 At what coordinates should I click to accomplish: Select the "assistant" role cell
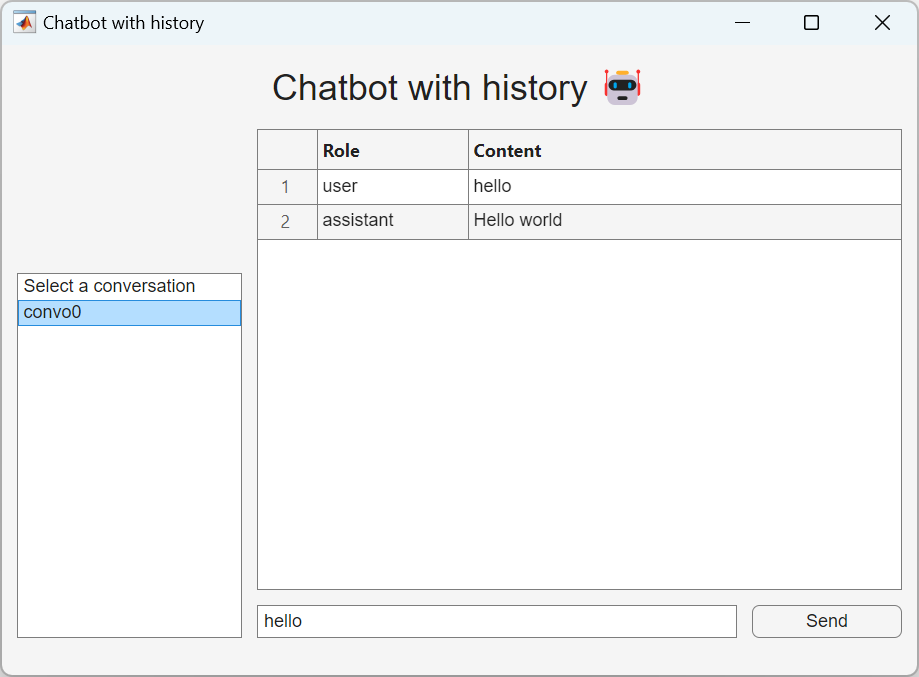[x=392, y=221]
